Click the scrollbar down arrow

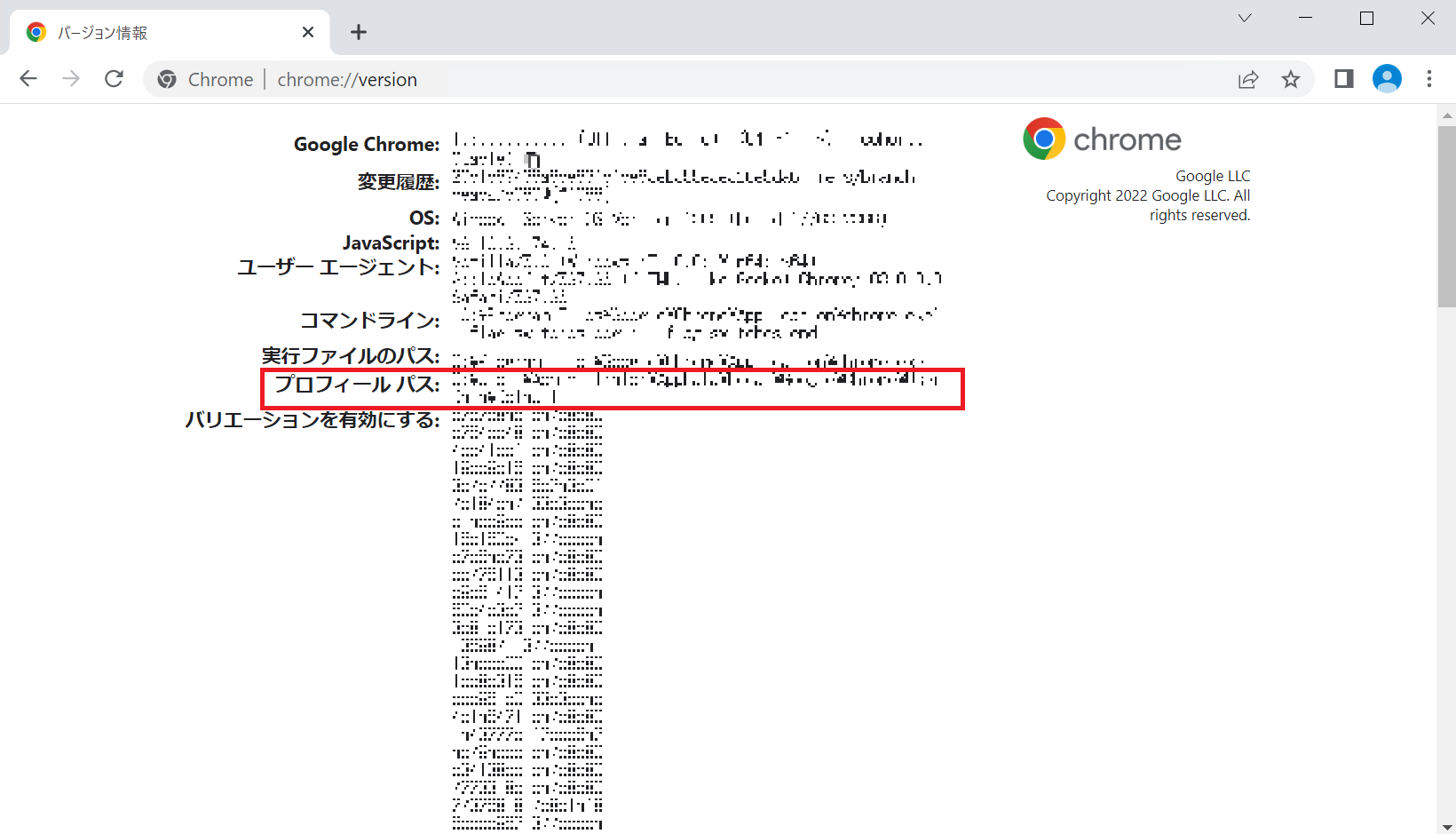(x=1446, y=824)
